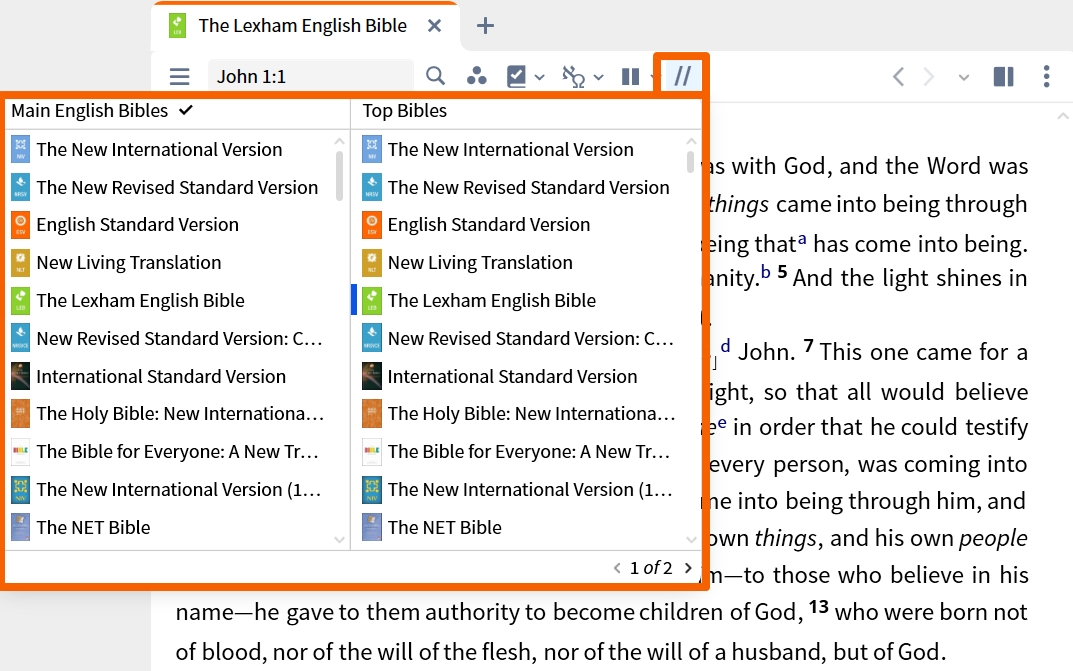Click up arrow of Top Bibles list
The height and width of the screenshot is (671, 1073).
(691, 141)
